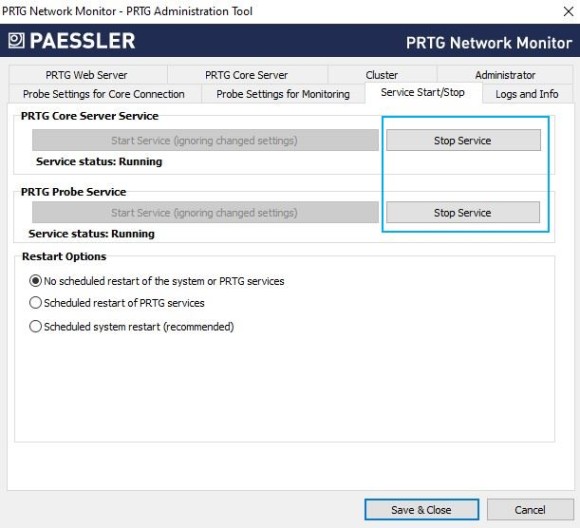Click Start Service under PRTG Core Server Service
The width and height of the screenshot is (580, 528).
(205, 140)
